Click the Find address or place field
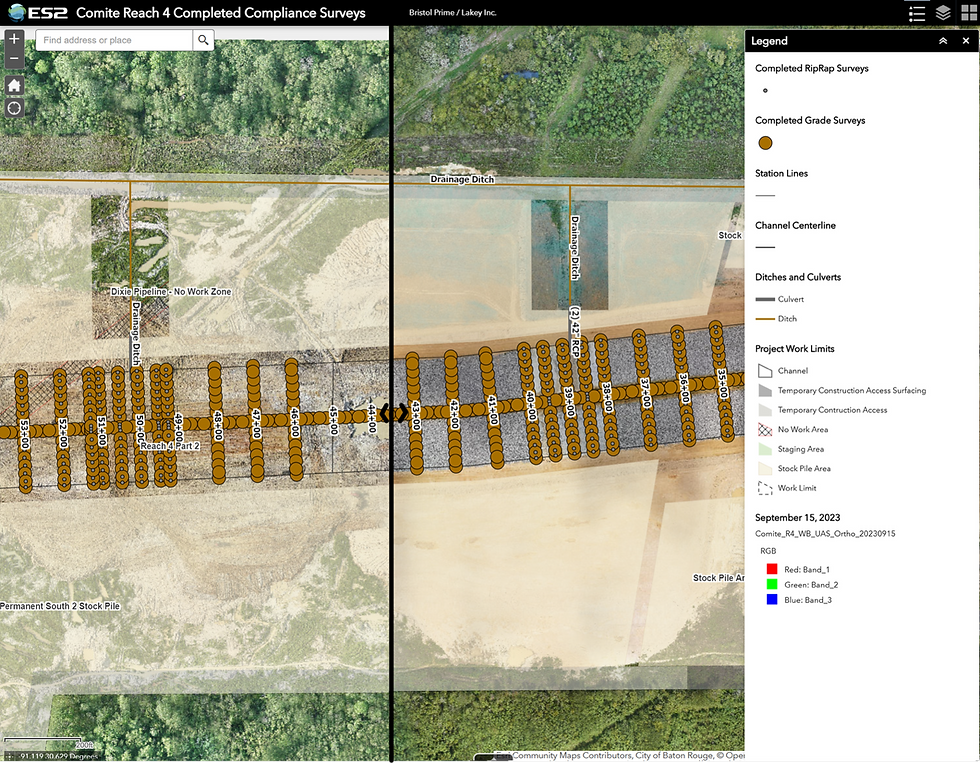Image resolution: width=980 pixels, height=763 pixels. 114,40
